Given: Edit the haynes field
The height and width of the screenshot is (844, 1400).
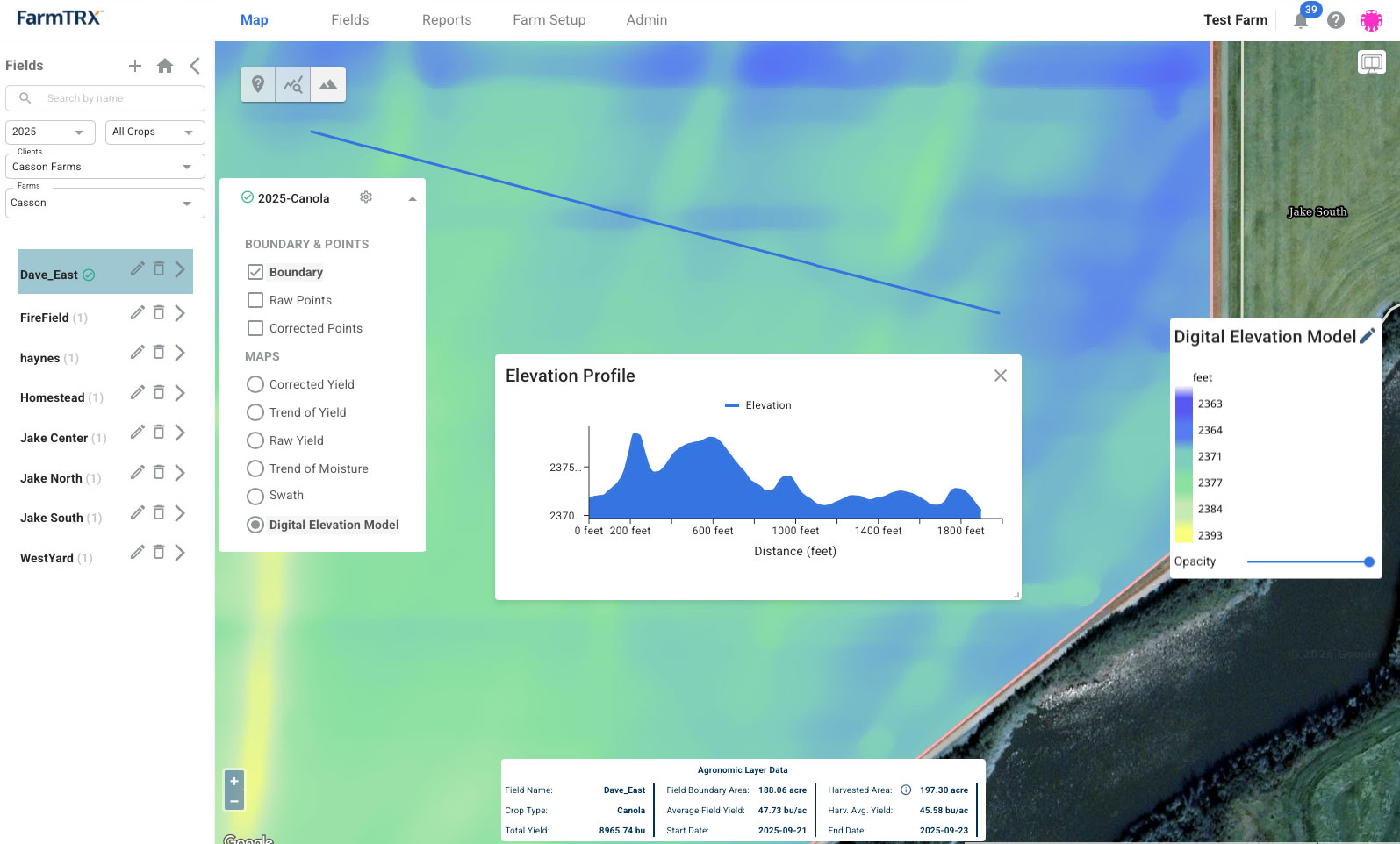Looking at the screenshot, I should [x=137, y=352].
